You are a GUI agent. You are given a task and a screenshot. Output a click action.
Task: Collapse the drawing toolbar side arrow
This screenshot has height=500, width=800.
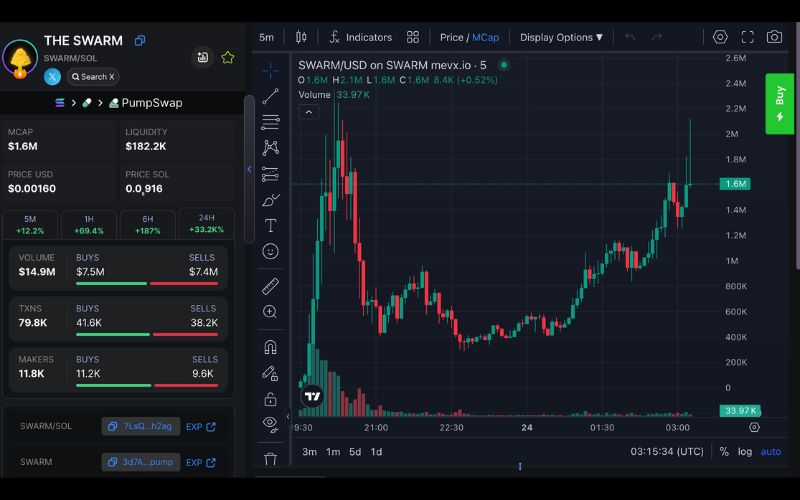tap(288, 416)
